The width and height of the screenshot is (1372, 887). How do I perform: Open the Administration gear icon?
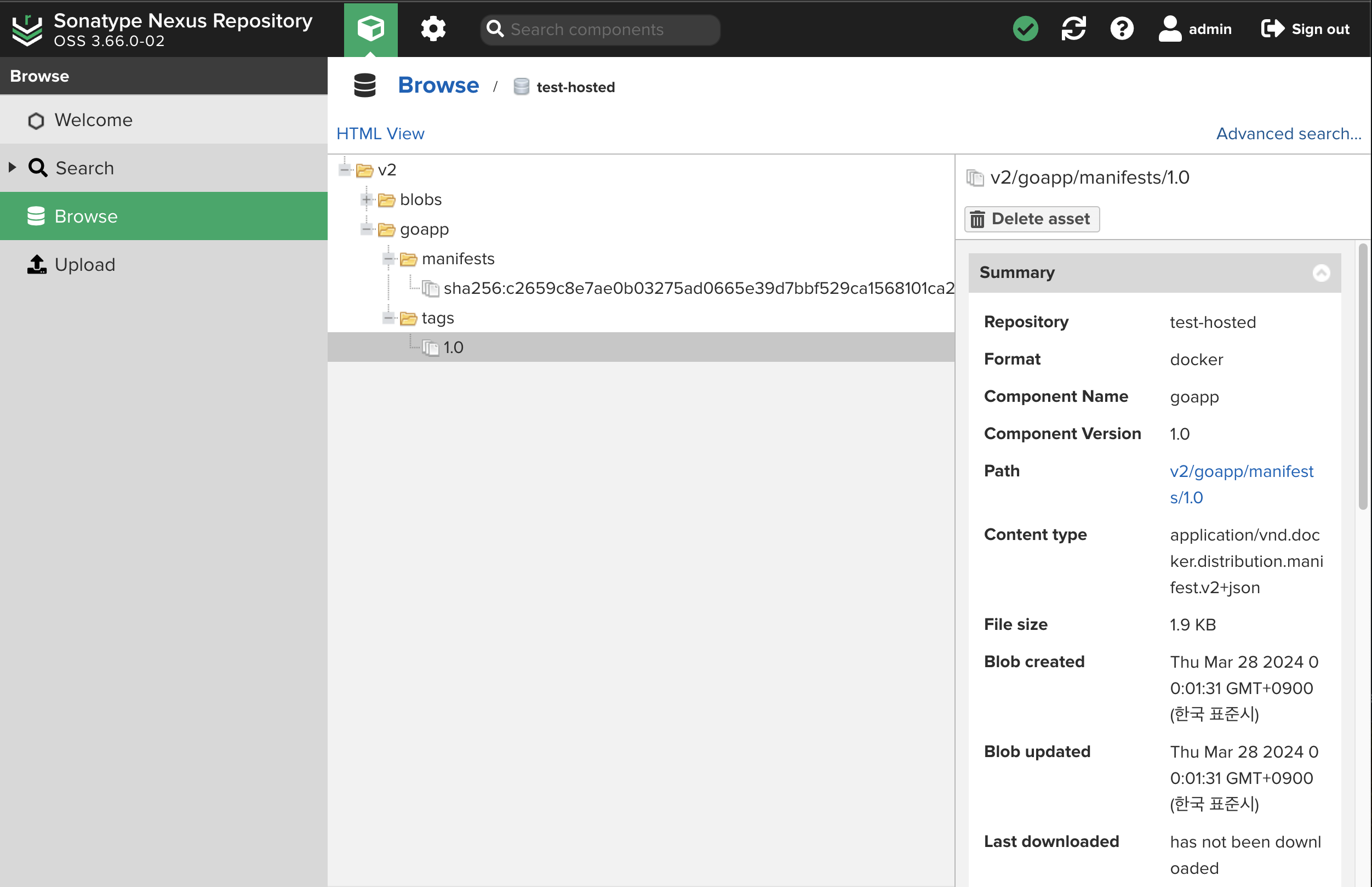[433, 29]
